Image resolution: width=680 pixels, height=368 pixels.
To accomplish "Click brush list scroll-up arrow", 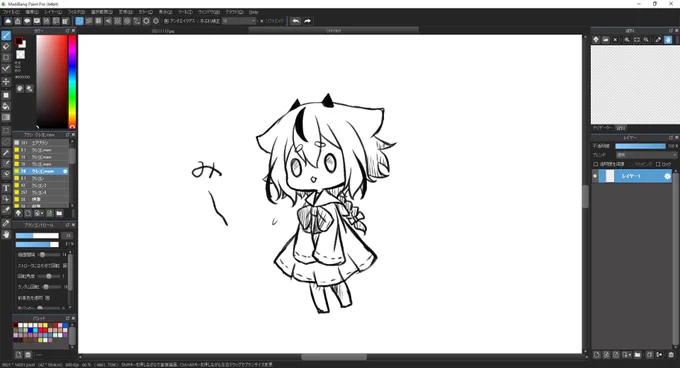I will click(72, 141).
